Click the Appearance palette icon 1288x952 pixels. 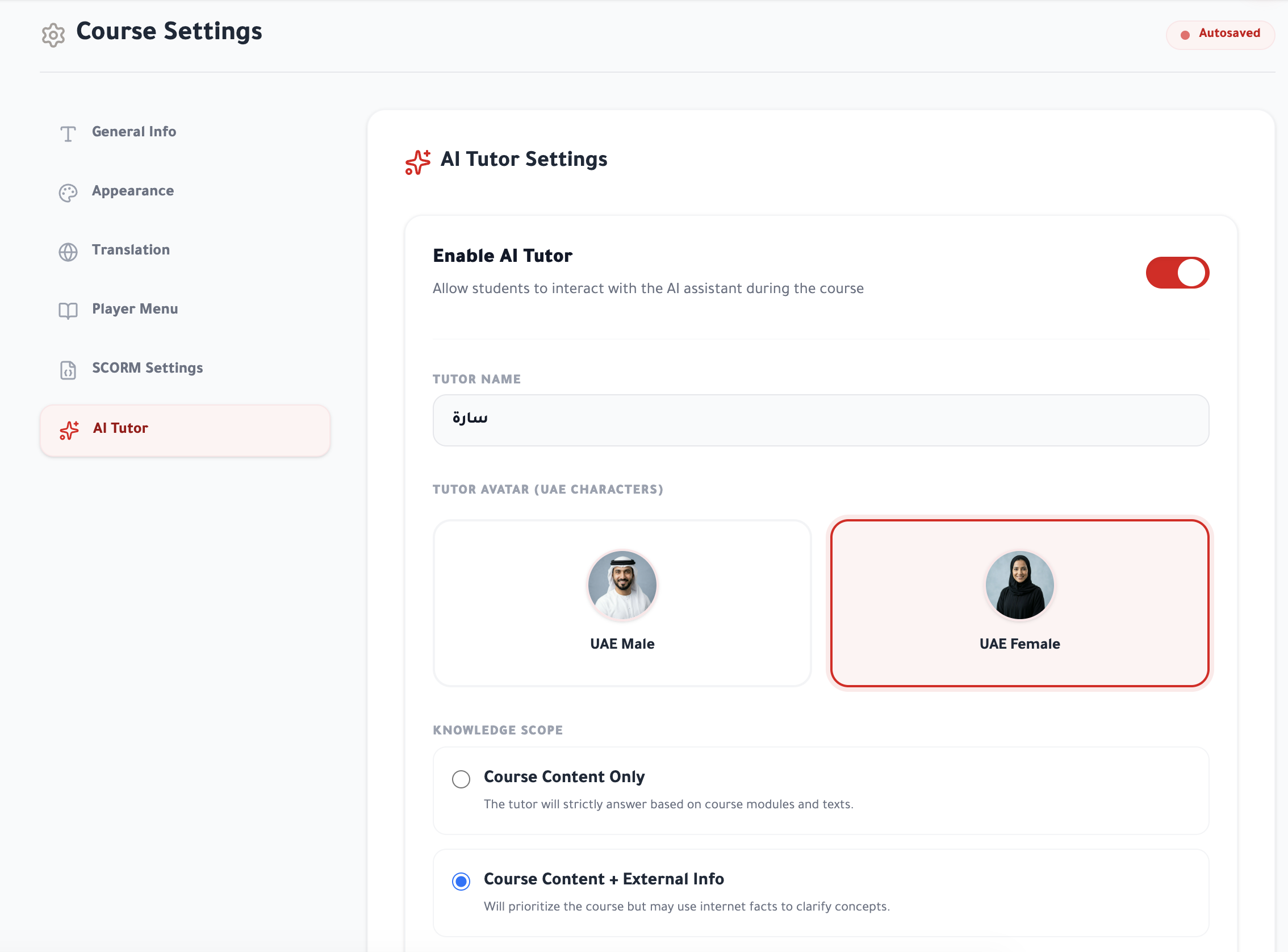[x=68, y=193]
